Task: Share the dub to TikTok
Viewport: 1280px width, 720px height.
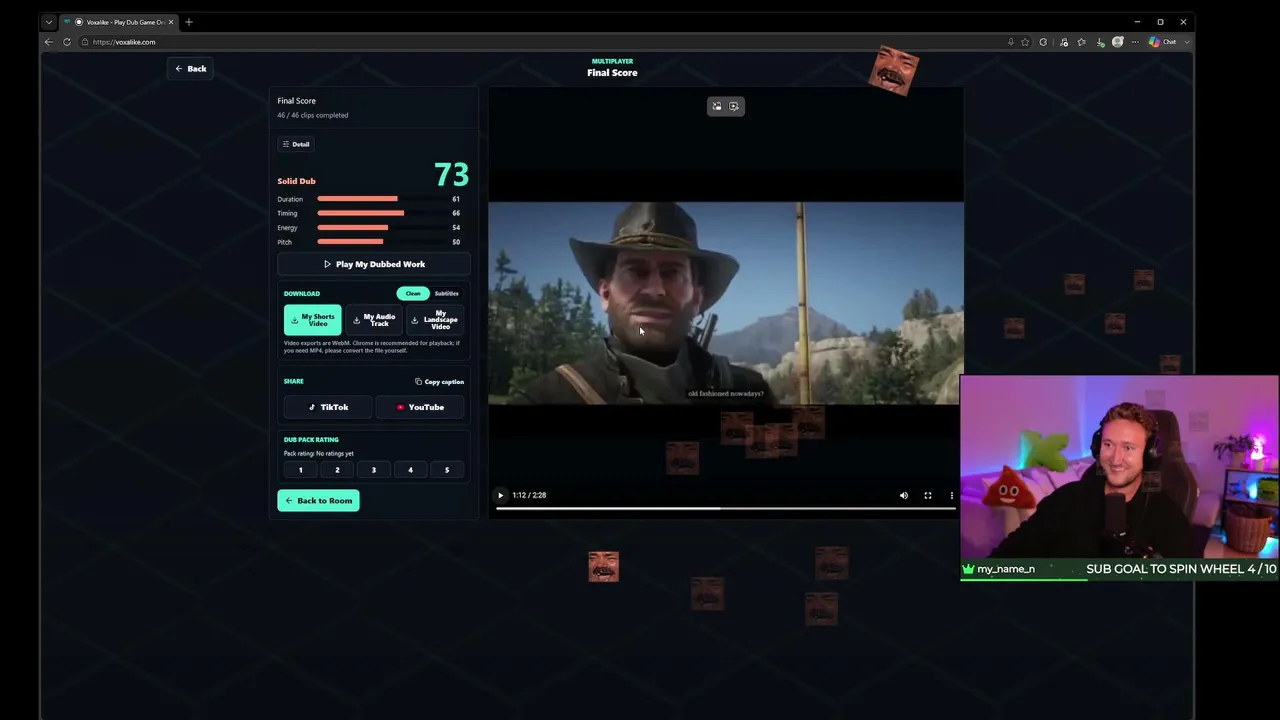Action: (328, 407)
